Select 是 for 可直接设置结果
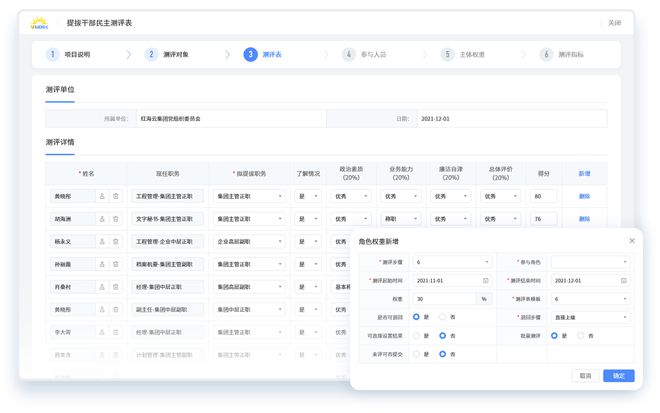 (x=416, y=336)
